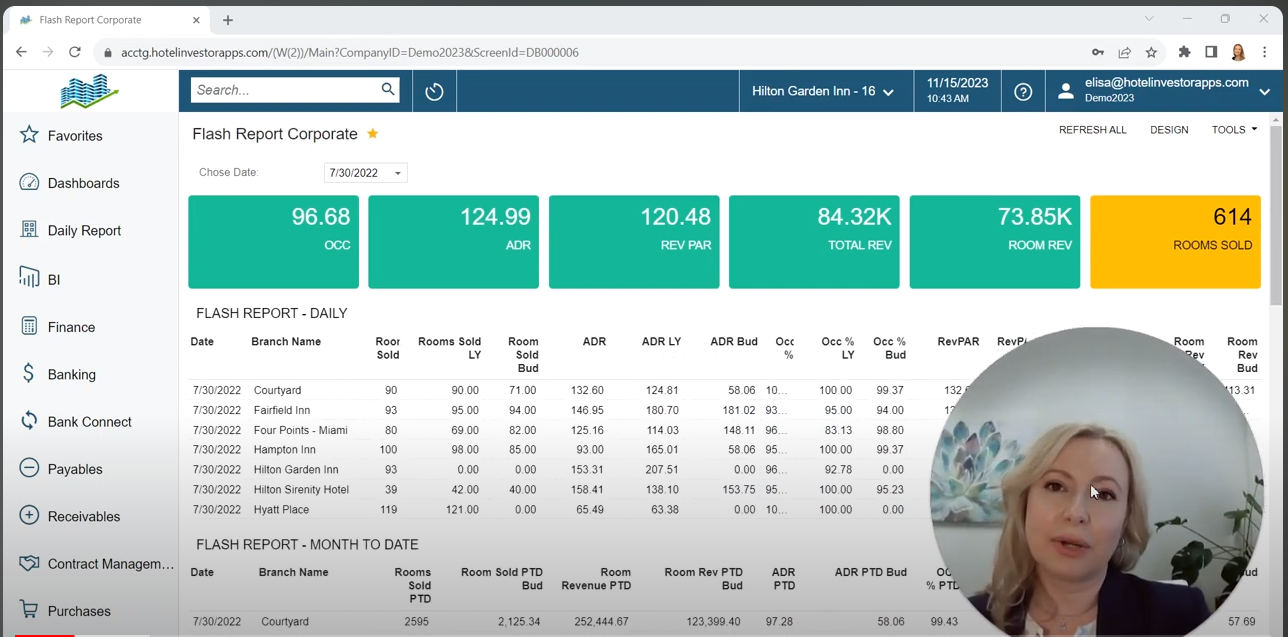
Task: Open the browser tab search chevron
Action: coord(1149,19)
